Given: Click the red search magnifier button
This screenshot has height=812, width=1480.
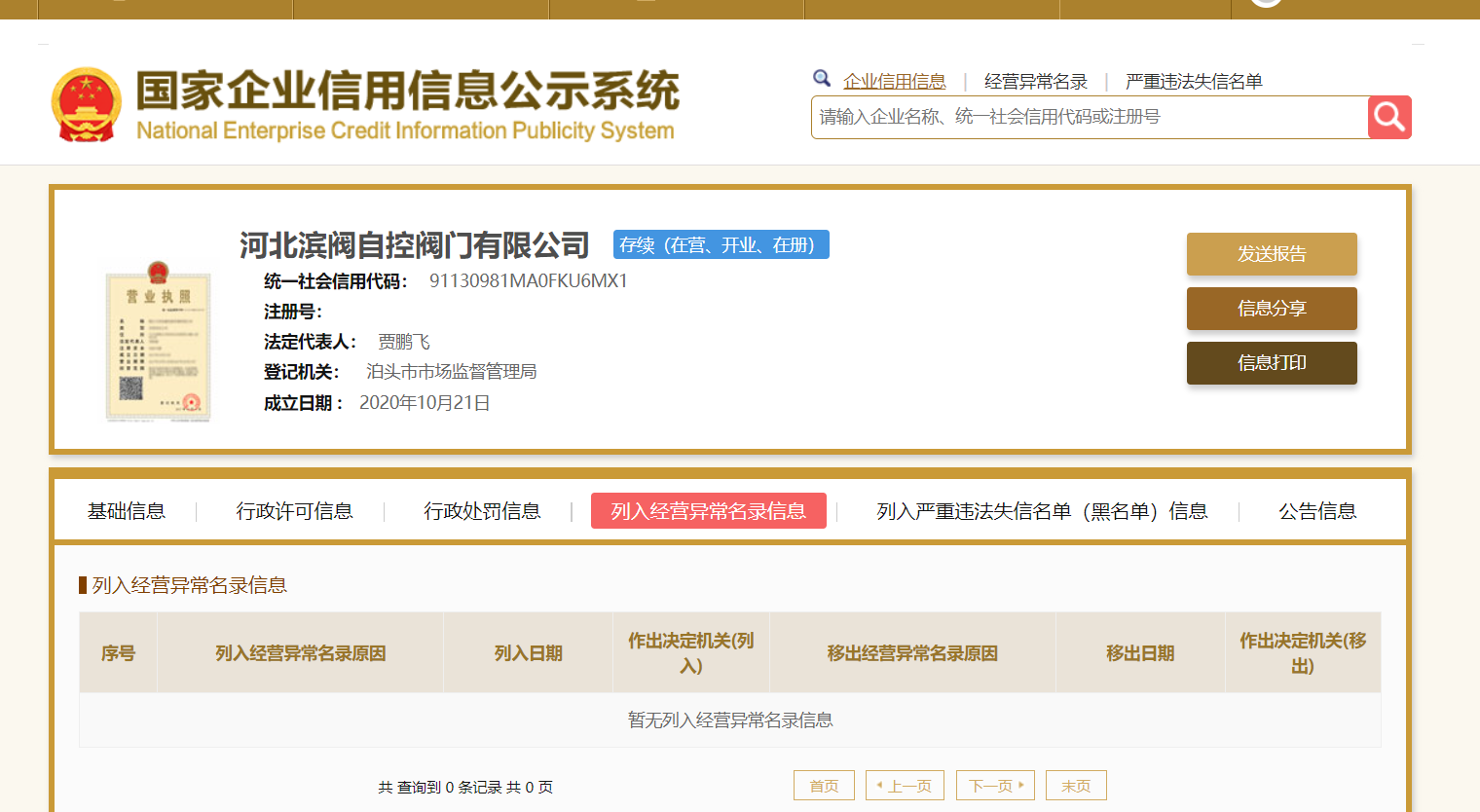Looking at the screenshot, I should [x=1389, y=118].
